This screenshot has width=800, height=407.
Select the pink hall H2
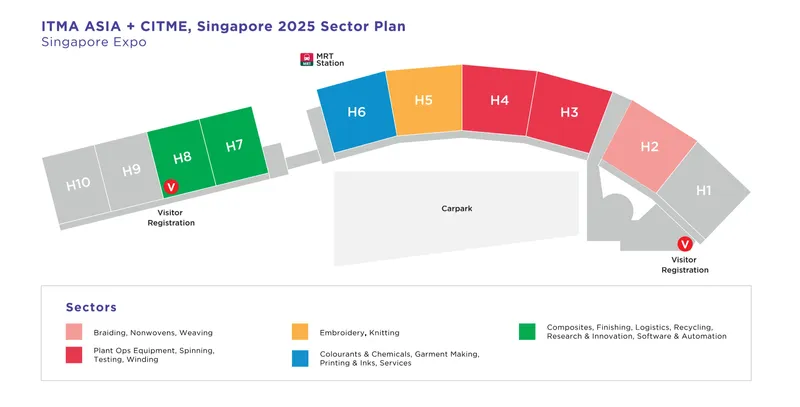[x=649, y=147]
